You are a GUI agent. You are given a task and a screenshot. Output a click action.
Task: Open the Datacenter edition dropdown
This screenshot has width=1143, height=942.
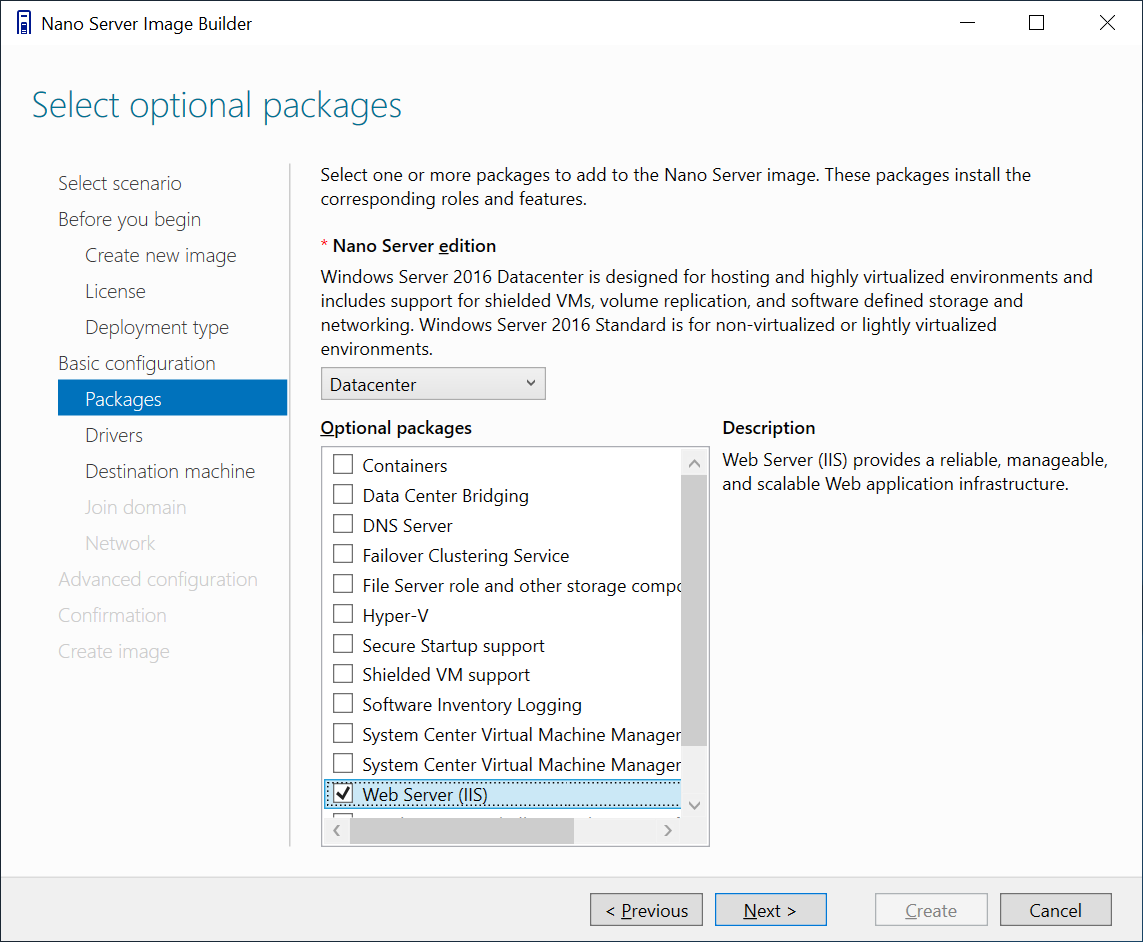[433, 384]
